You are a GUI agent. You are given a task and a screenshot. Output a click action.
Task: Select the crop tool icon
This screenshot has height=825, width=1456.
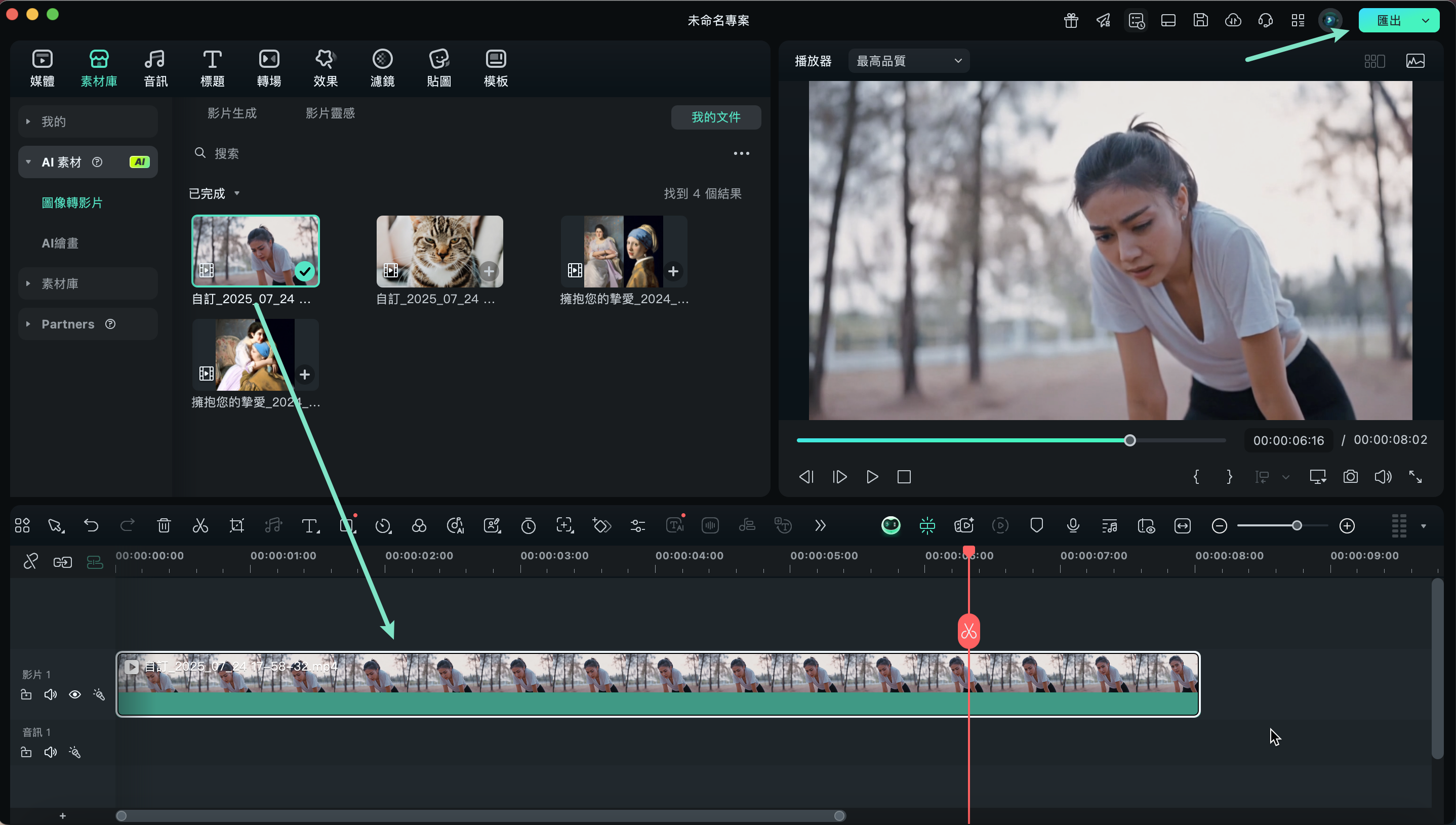(237, 525)
